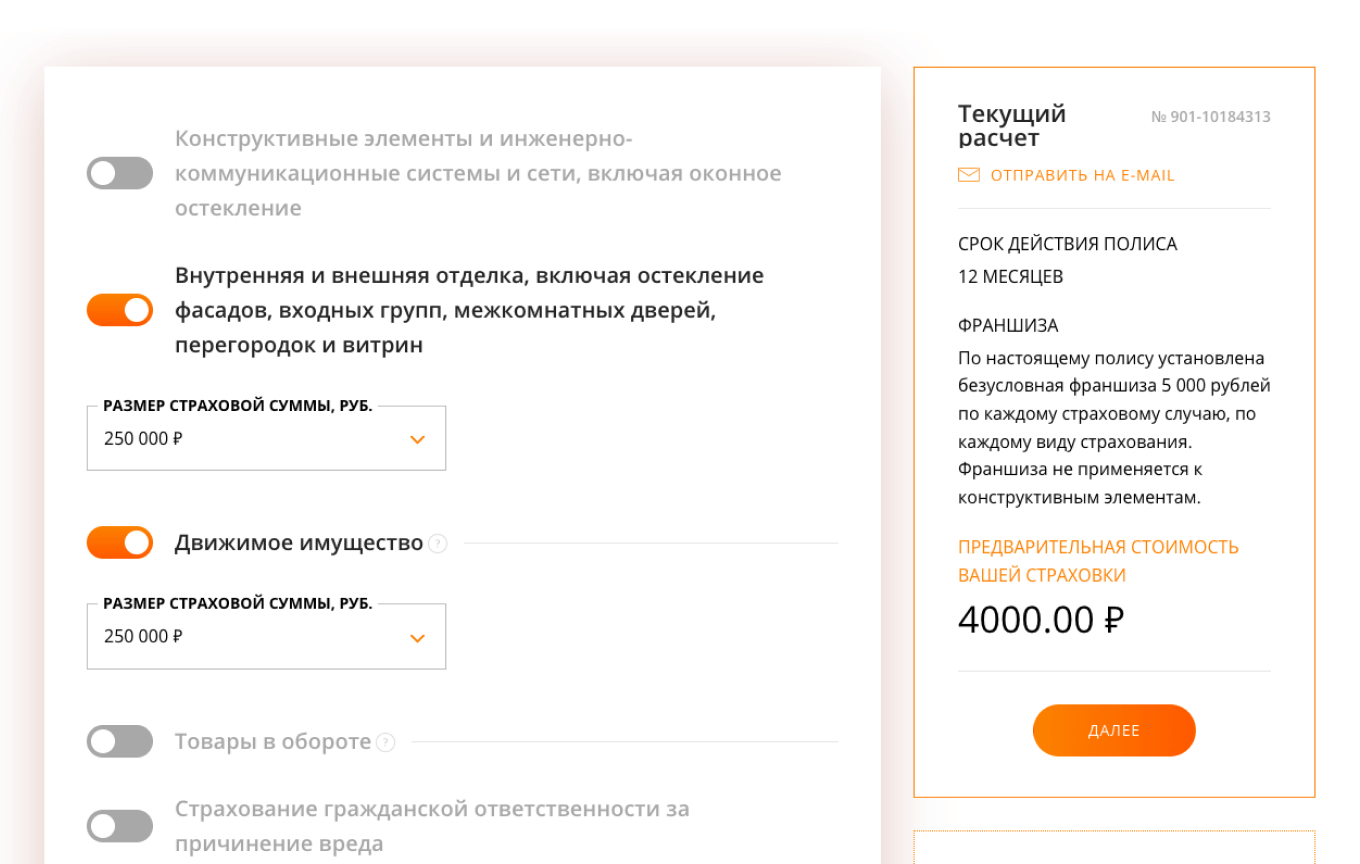Disable Внутренняя и внешняя отделка coverage
The height and width of the screenshot is (864, 1360).
click(119, 311)
